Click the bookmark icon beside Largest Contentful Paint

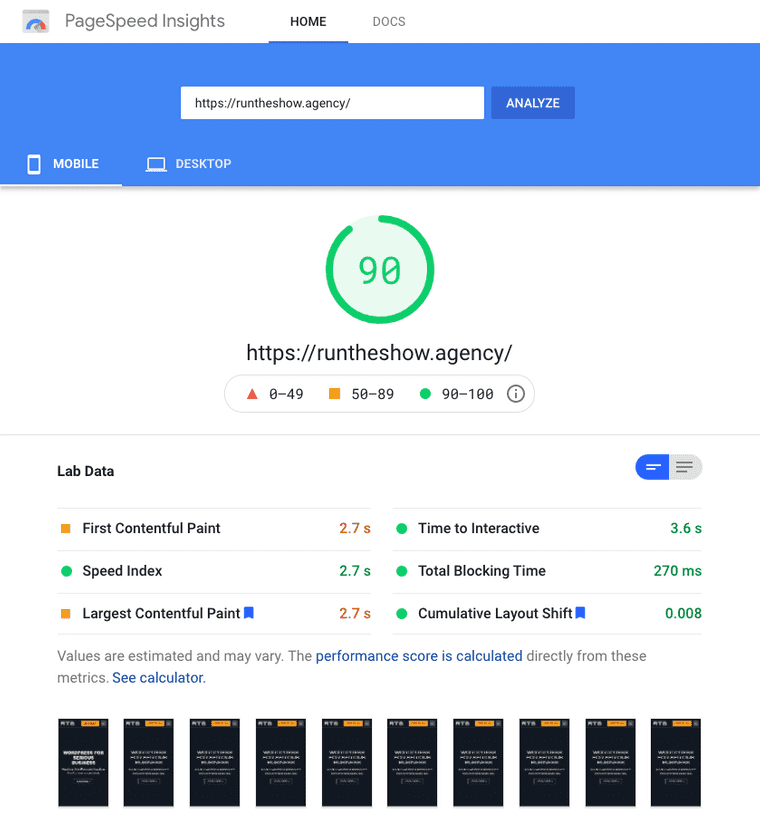point(249,613)
